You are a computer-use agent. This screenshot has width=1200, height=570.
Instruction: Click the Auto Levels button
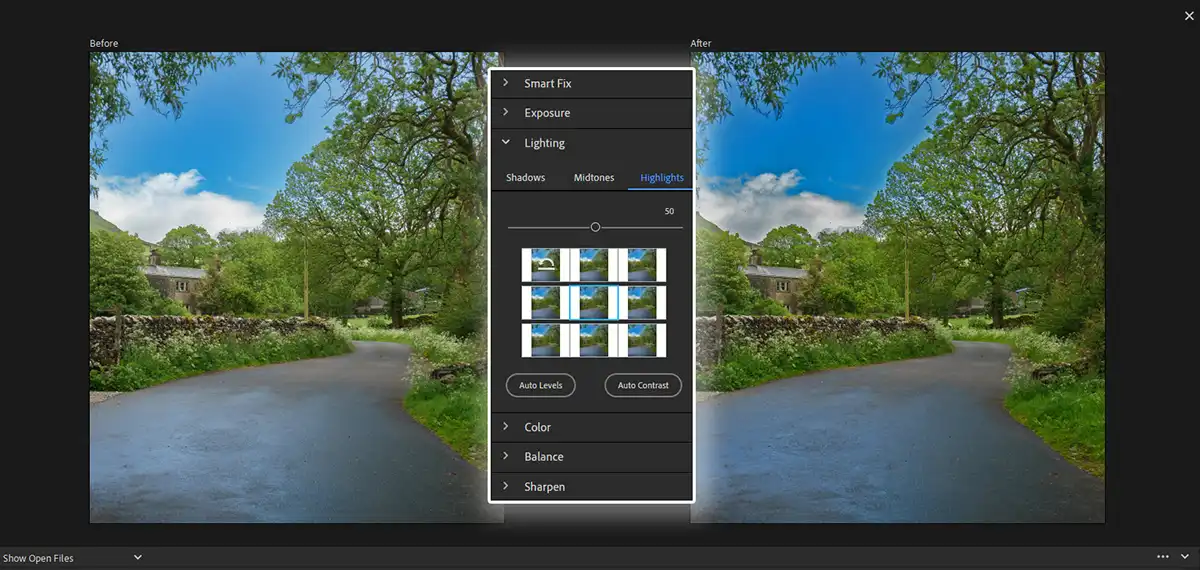tap(541, 385)
